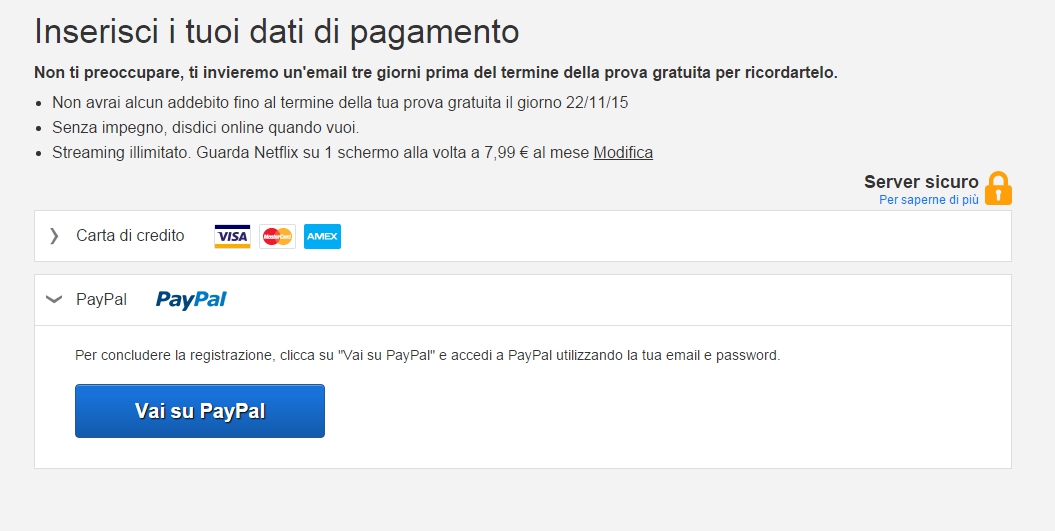Click the Non avrai alcun addebito bullet
This screenshot has width=1055, height=531.
tap(340, 102)
